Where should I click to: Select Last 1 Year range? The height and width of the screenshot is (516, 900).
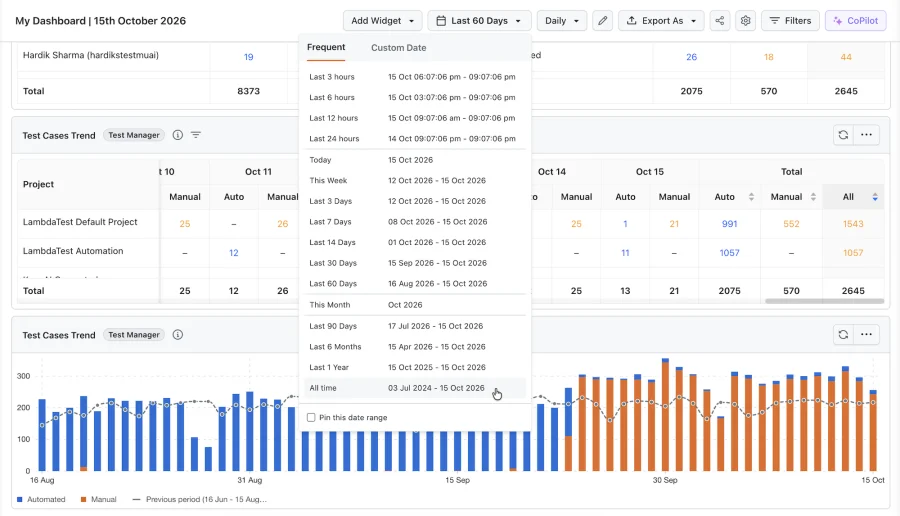coord(414,368)
